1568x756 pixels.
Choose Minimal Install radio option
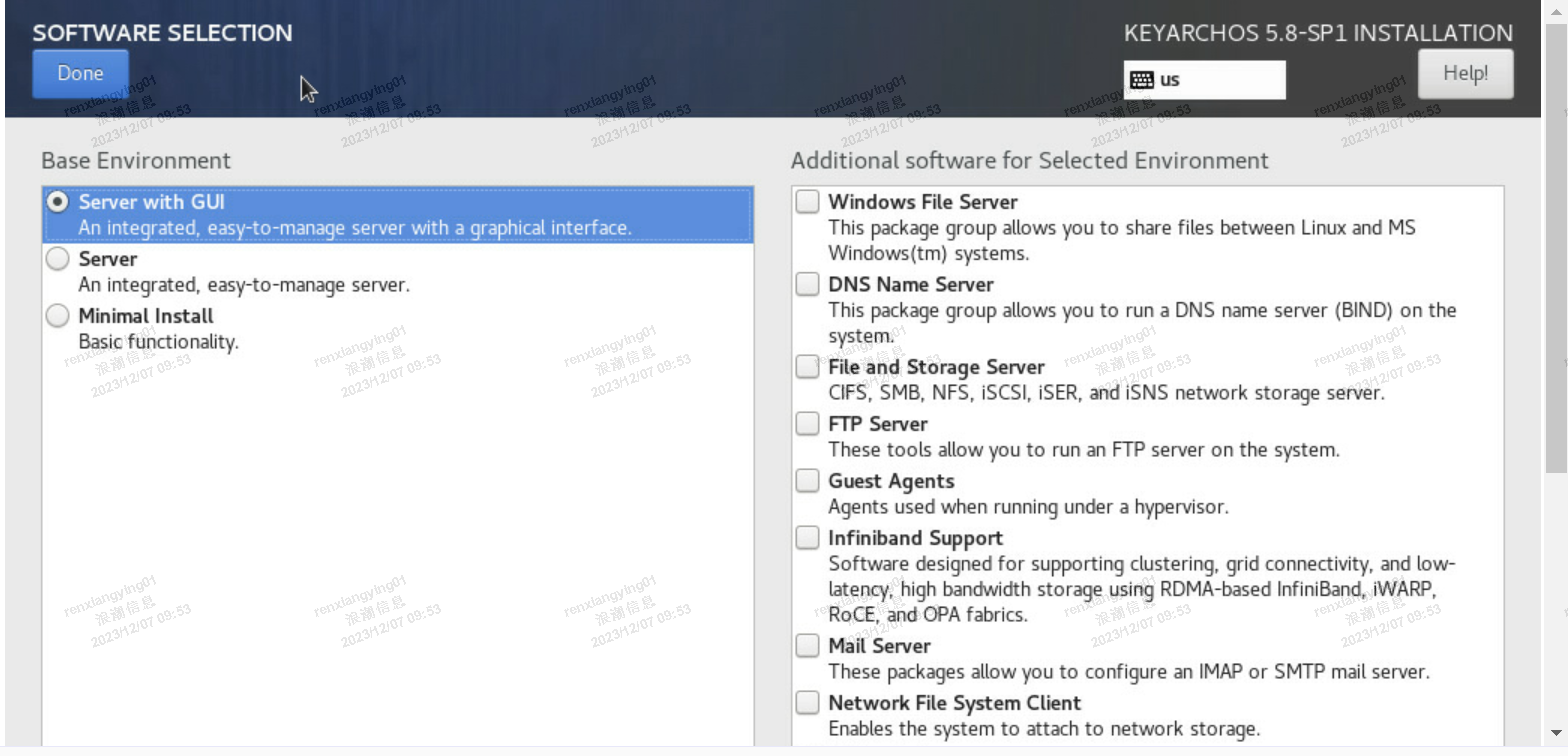[x=59, y=316]
